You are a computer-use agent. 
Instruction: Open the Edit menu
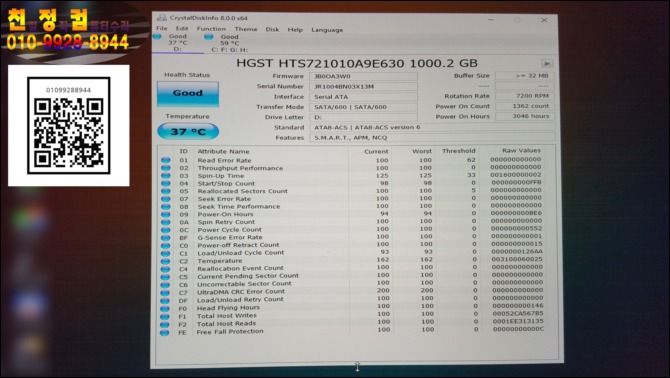(182, 29)
